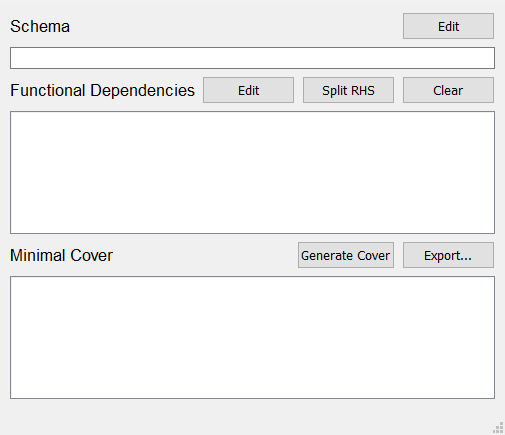Edit the functional dependencies list

[x=248, y=90]
